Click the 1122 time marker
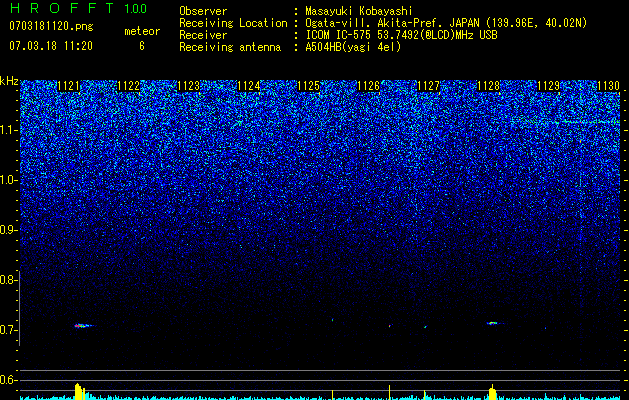This screenshot has height=400, width=629. 129,86
